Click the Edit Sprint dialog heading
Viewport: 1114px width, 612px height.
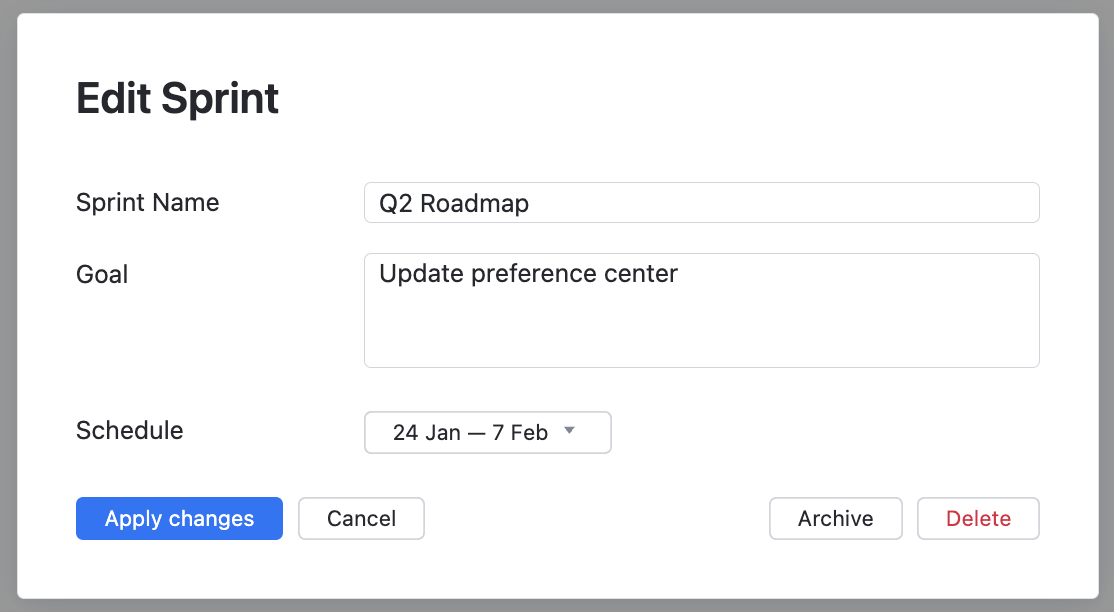point(177,99)
